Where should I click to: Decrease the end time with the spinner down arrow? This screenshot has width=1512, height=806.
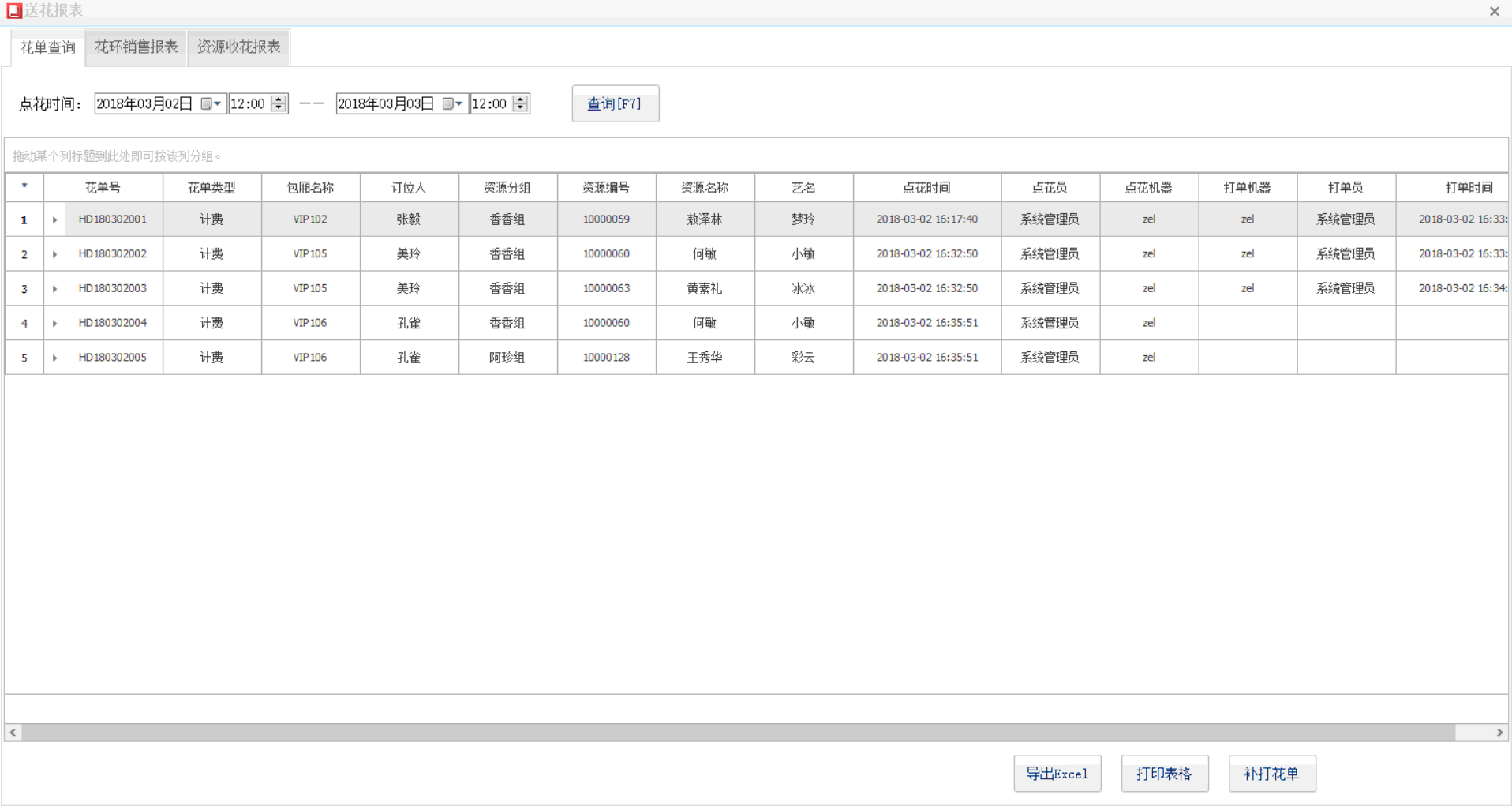coord(520,108)
